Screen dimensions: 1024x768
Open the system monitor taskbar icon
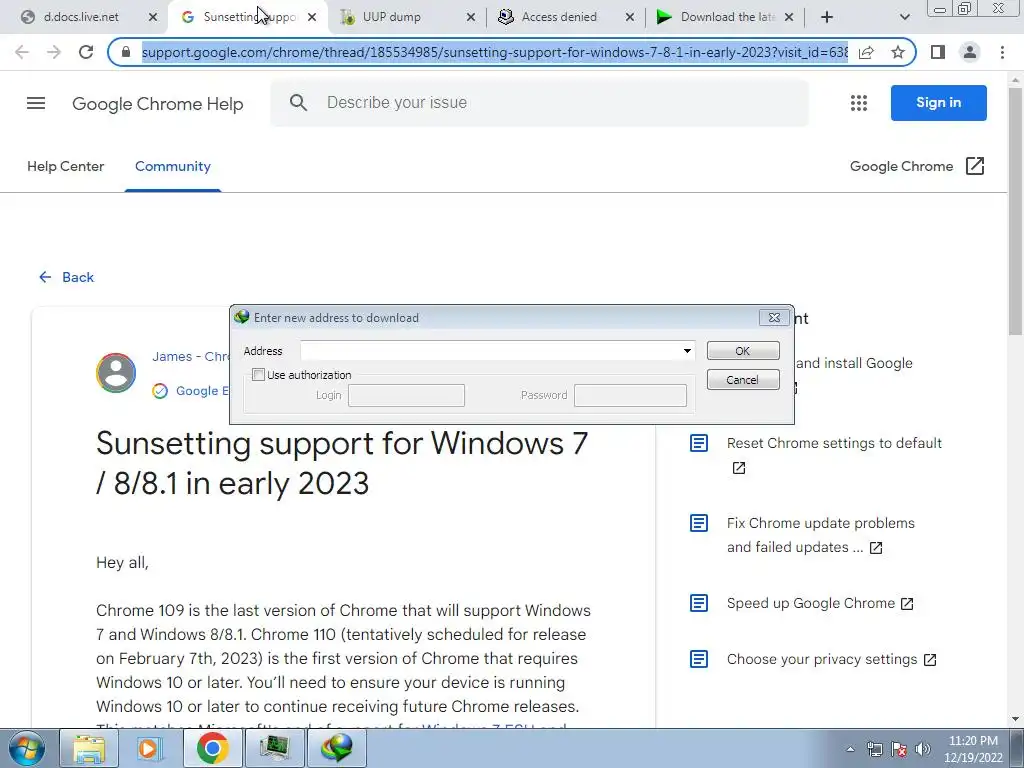pyautogui.click(x=274, y=748)
